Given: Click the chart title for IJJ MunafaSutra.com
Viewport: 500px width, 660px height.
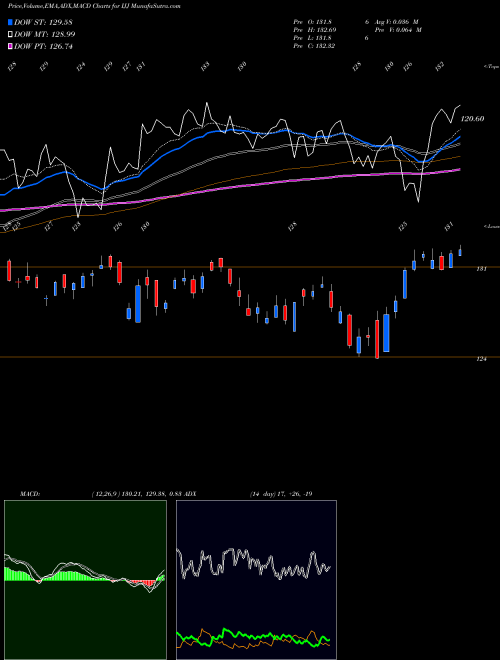Looking at the screenshot, I should pyautogui.click(x=94, y=7).
